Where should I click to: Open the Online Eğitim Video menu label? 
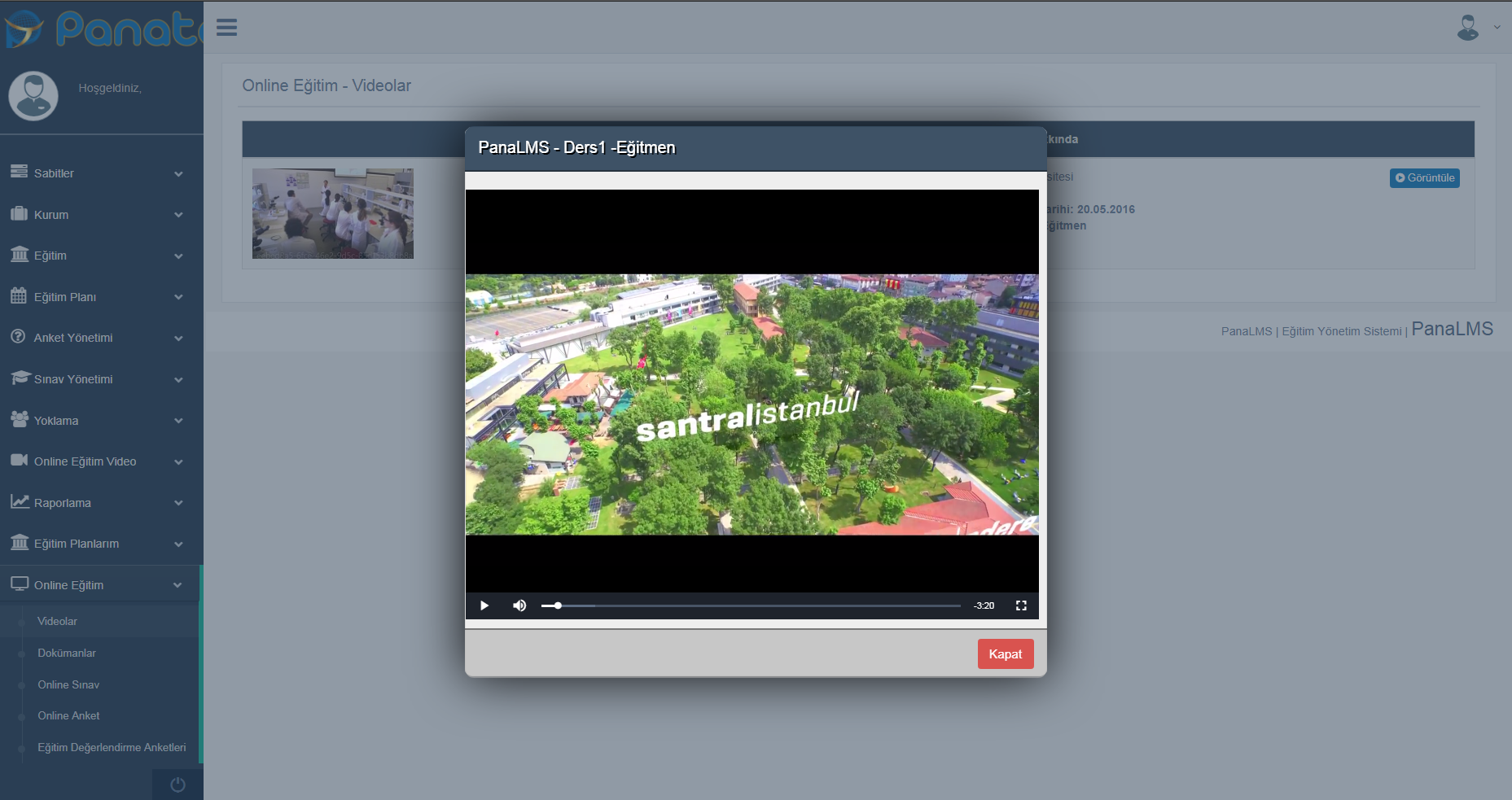tap(85, 461)
